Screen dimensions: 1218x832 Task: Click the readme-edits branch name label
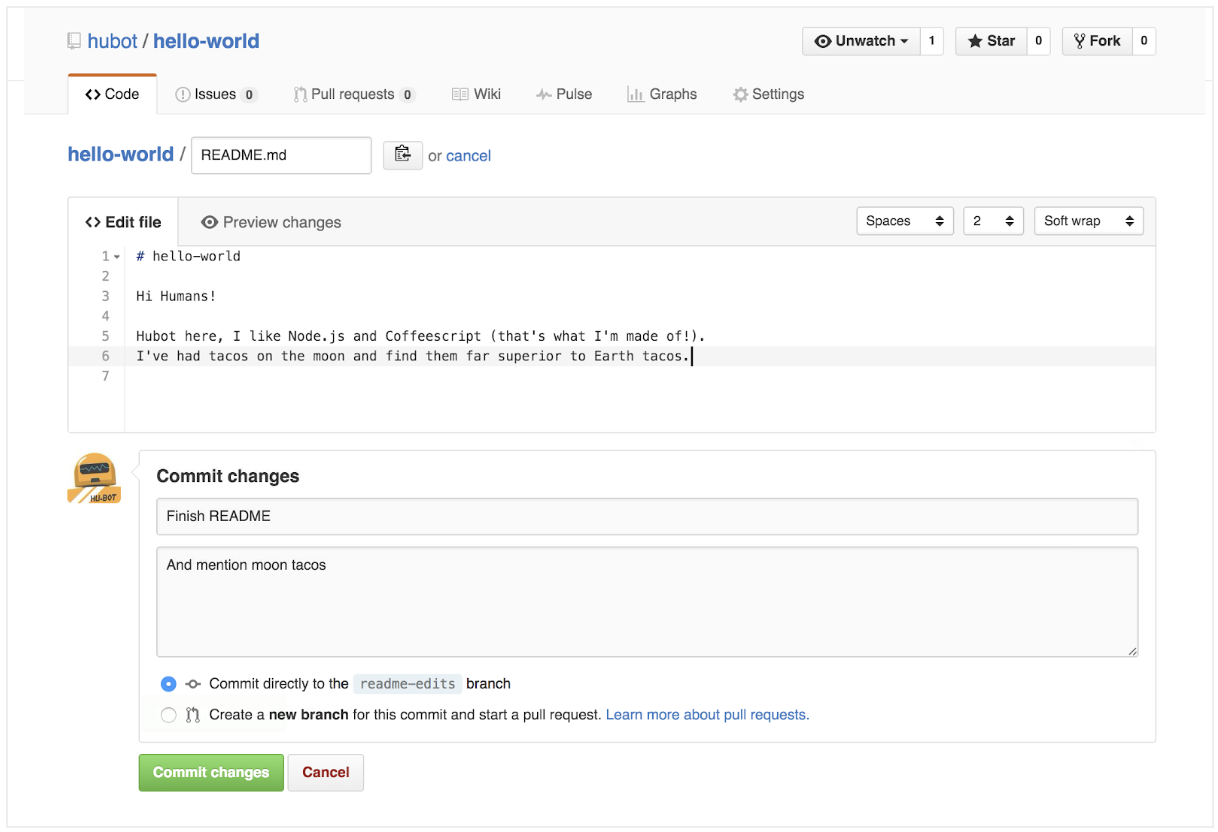coord(408,684)
